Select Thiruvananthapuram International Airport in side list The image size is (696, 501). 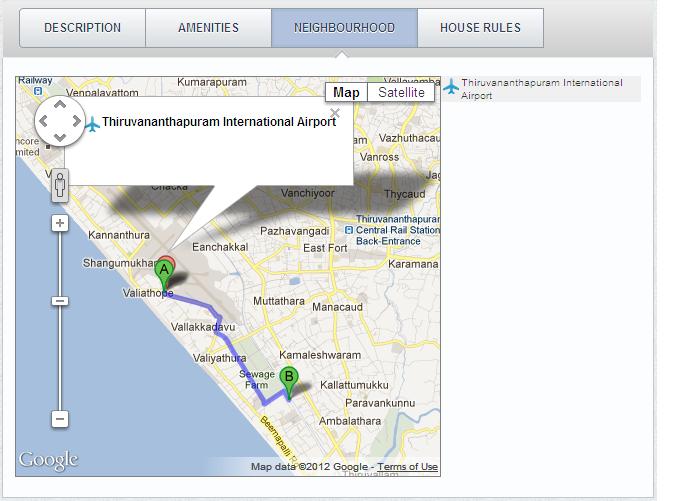pyautogui.click(x=542, y=89)
